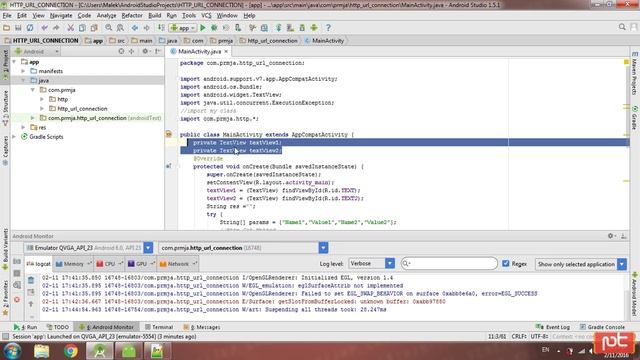
Task: Click the logcat search input field
Action: [449, 264]
